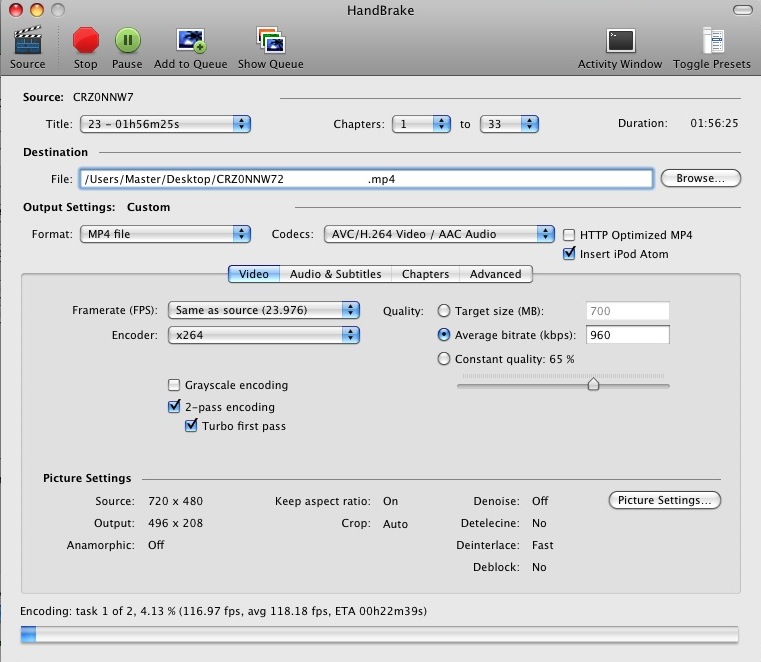This screenshot has width=761, height=662.
Task: Pause the encoding job
Action: tap(127, 41)
